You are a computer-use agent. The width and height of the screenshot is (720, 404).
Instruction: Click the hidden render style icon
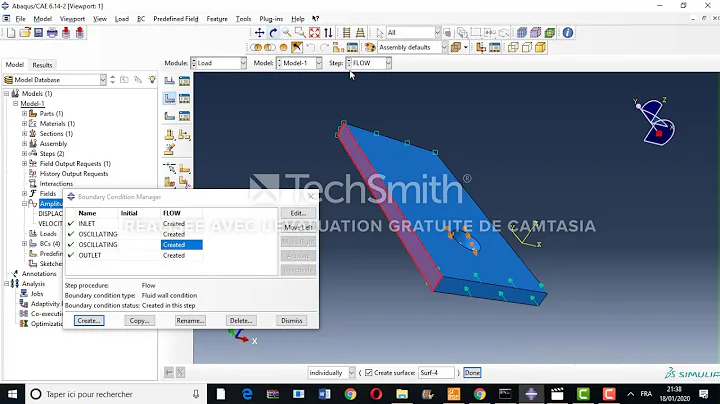click(527, 47)
